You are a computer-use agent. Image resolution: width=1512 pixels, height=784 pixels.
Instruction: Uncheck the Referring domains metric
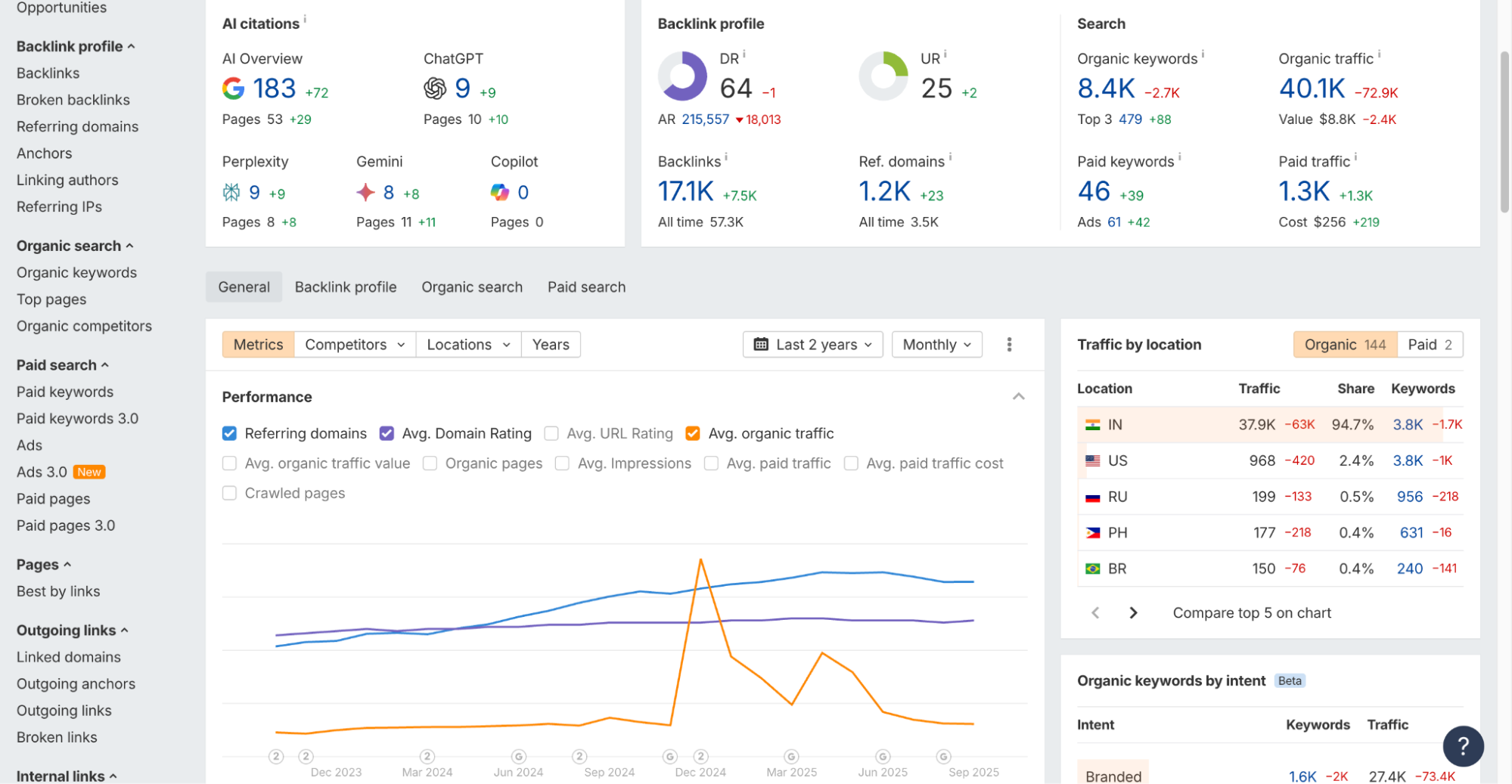(229, 432)
